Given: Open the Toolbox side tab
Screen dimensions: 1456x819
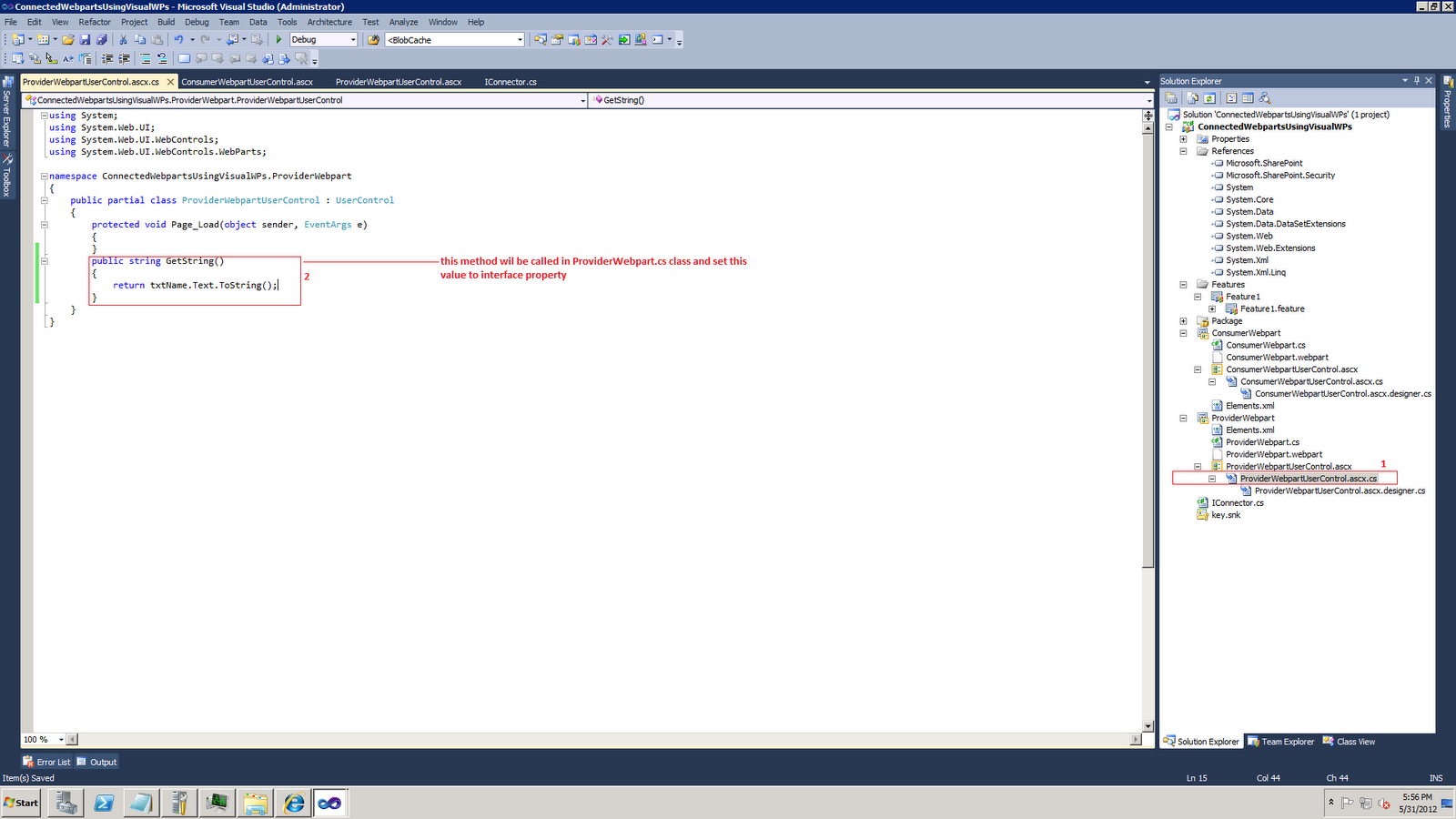Looking at the screenshot, I should tap(6, 176).
